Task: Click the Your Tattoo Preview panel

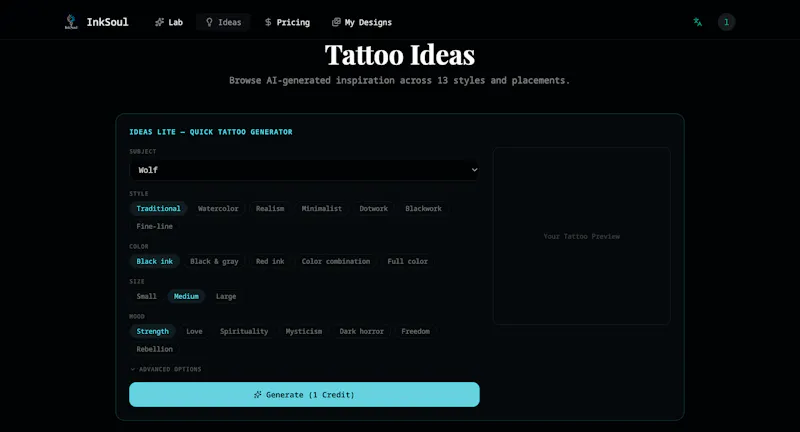Action: click(x=582, y=236)
